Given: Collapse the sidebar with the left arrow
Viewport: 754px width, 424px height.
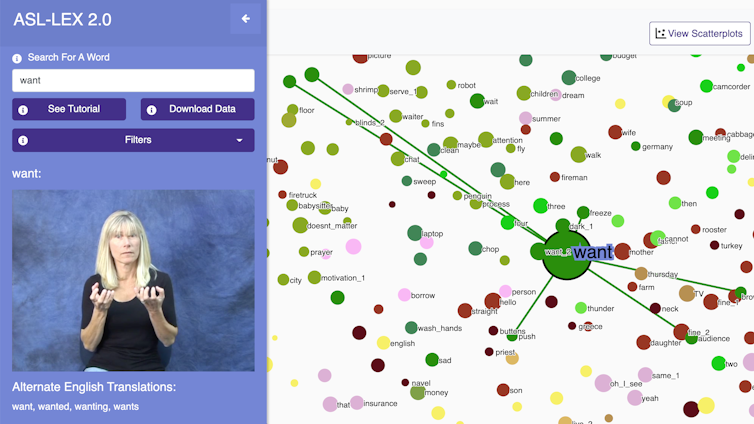Looking at the screenshot, I should pyautogui.click(x=245, y=18).
